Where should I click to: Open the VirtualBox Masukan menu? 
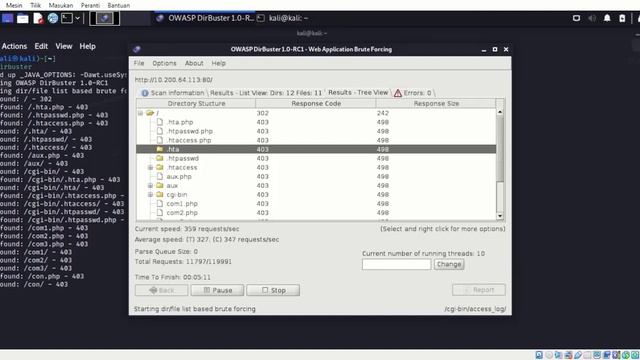click(x=61, y=5)
